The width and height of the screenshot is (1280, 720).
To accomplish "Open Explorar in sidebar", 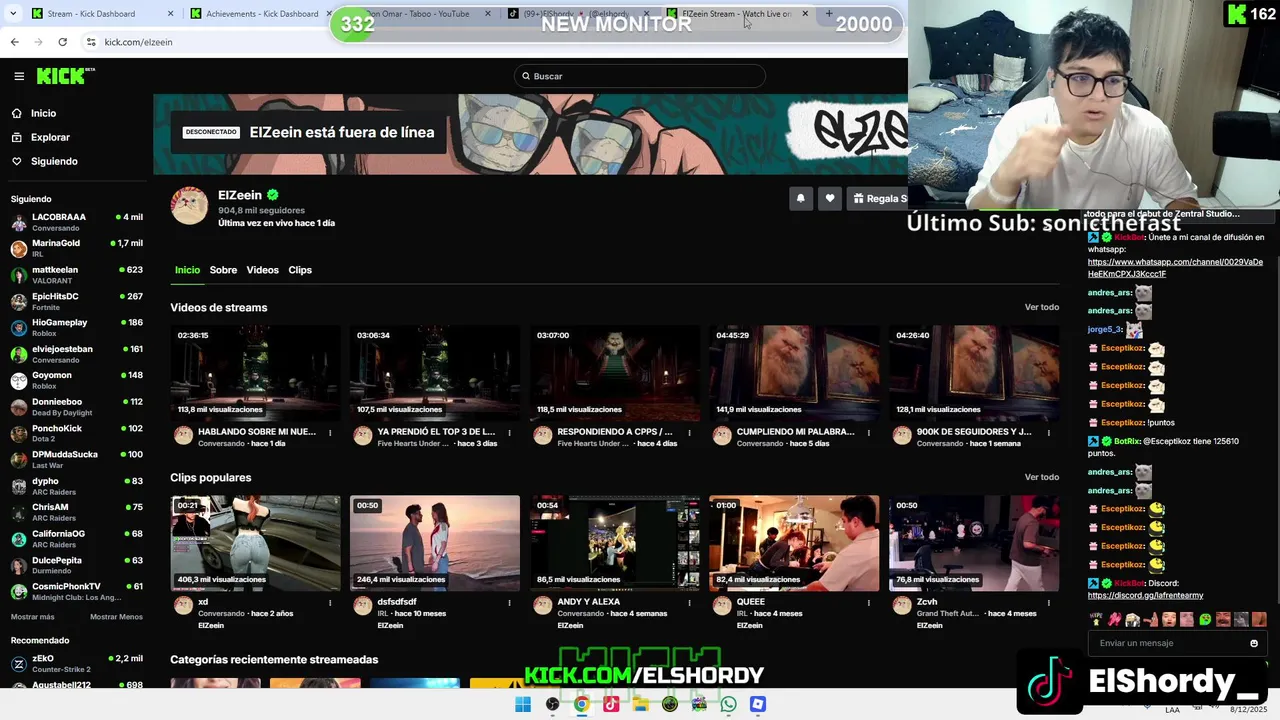I will (x=50, y=137).
